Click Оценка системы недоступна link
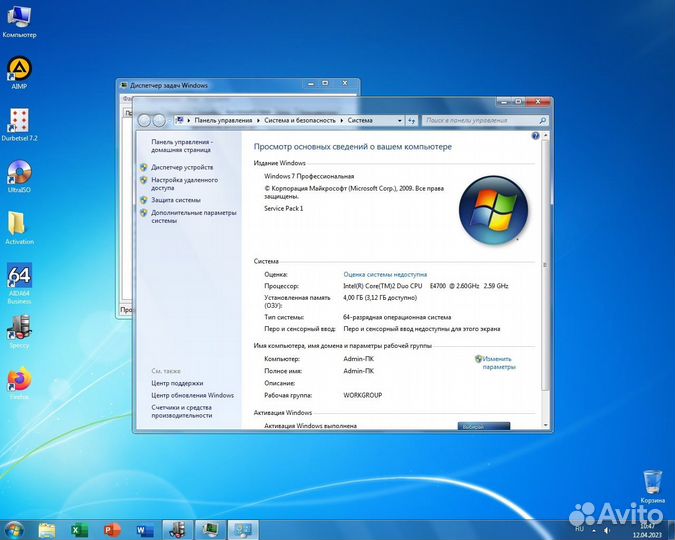675x540 pixels. coord(385,274)
